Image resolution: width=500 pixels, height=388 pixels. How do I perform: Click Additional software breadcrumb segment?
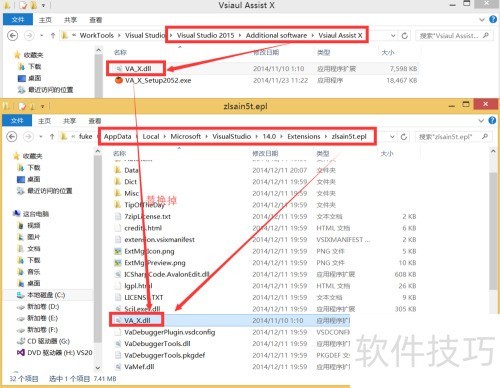276,35
